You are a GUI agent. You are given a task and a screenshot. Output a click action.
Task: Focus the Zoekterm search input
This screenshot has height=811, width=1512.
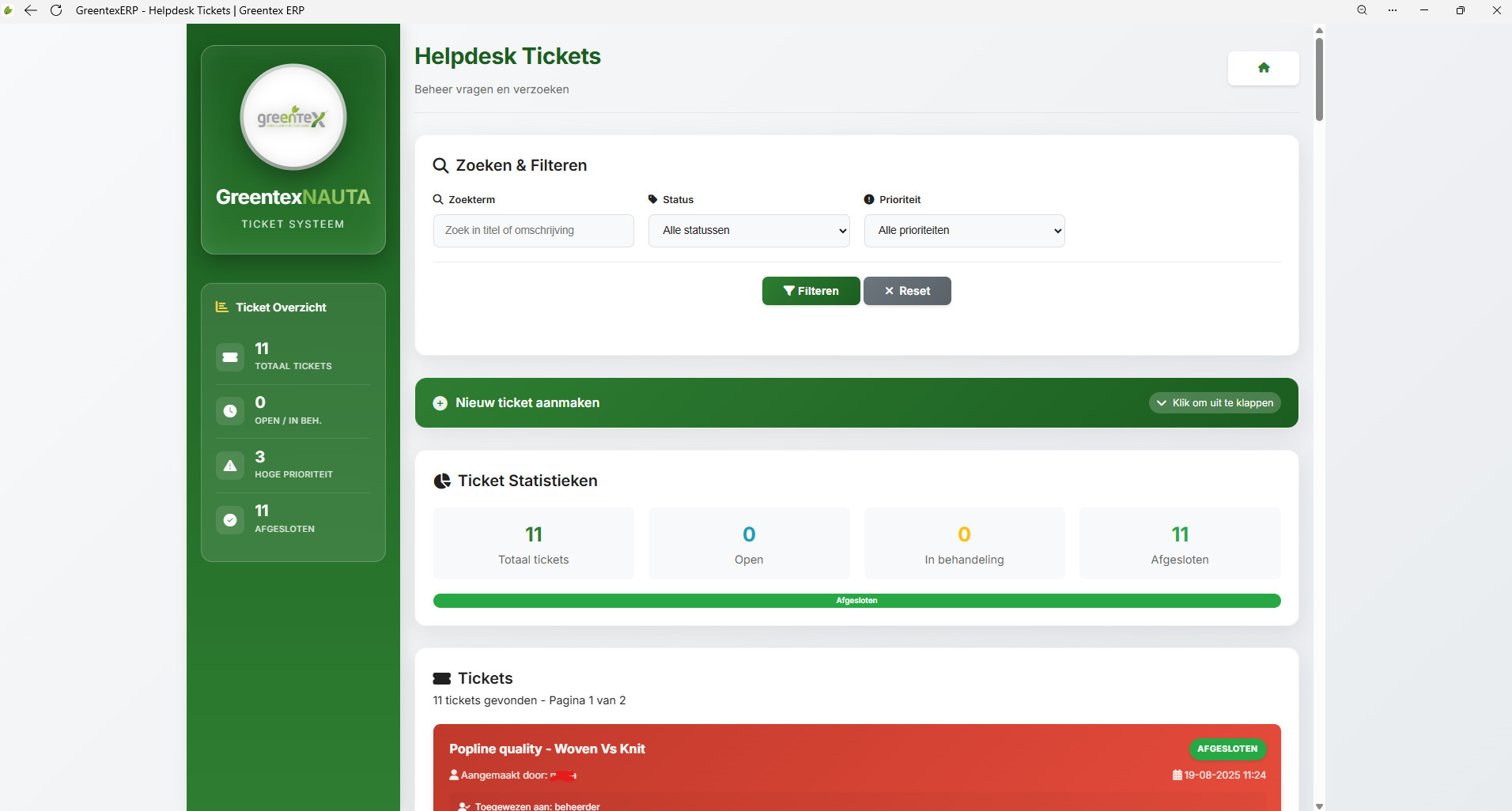pos(534,231)
